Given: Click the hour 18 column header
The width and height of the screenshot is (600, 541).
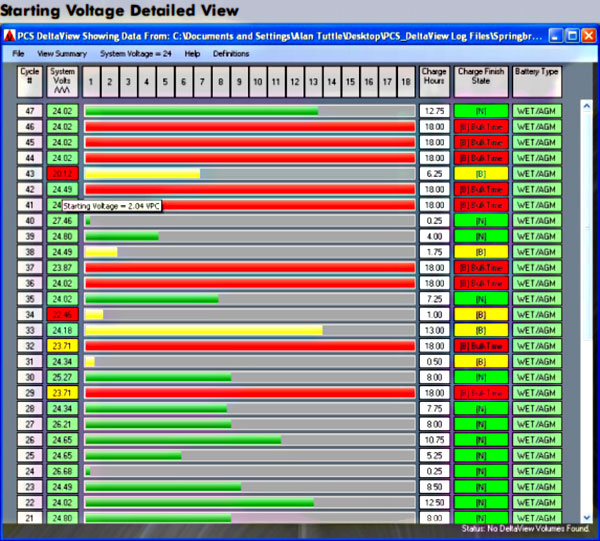Looking at the screenshot, I should [406, 81].
